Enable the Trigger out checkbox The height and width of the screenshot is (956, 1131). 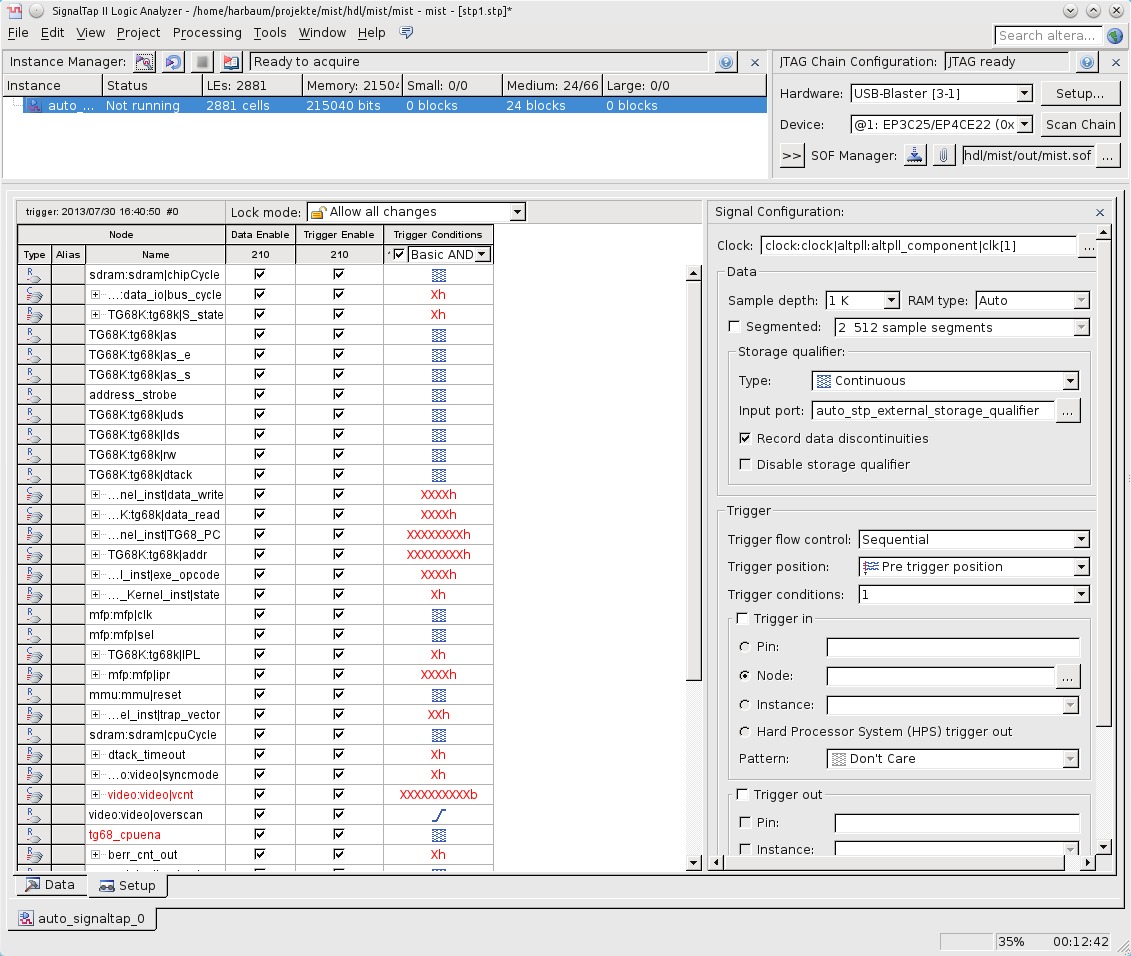point(742,794)
